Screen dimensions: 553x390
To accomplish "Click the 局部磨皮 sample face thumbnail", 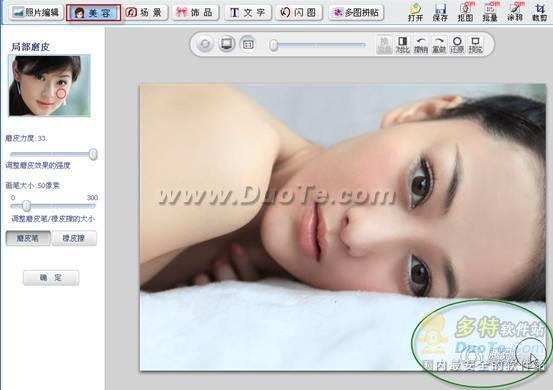I will [x=49, y=85].
